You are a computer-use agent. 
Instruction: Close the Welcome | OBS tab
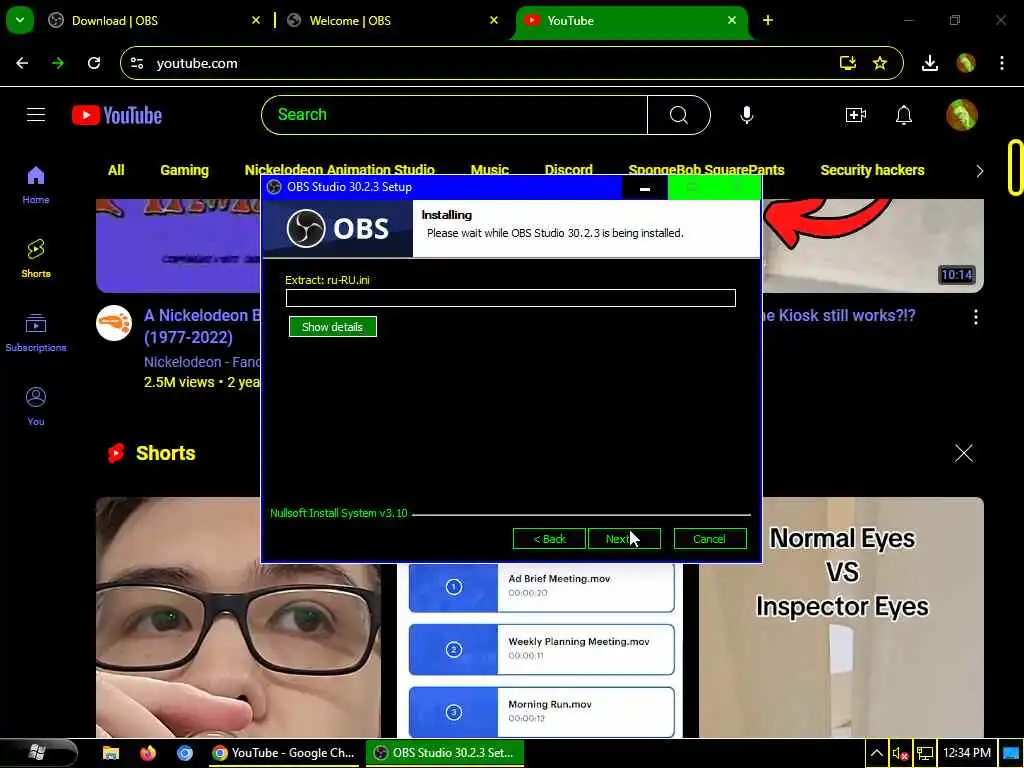[x=494, y=20]
